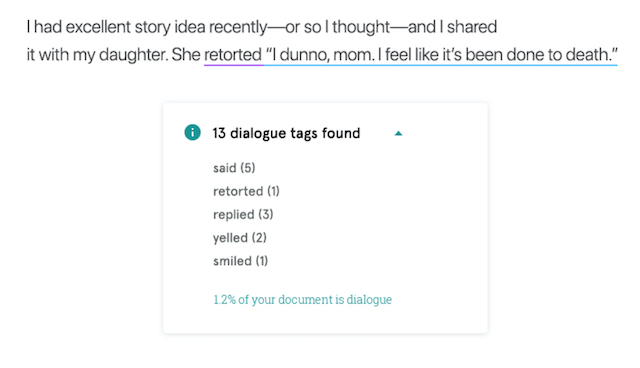Click the word 'shared' ending first line
The width and height of the screenshot is (640, 368).
[x=472, y=27]
